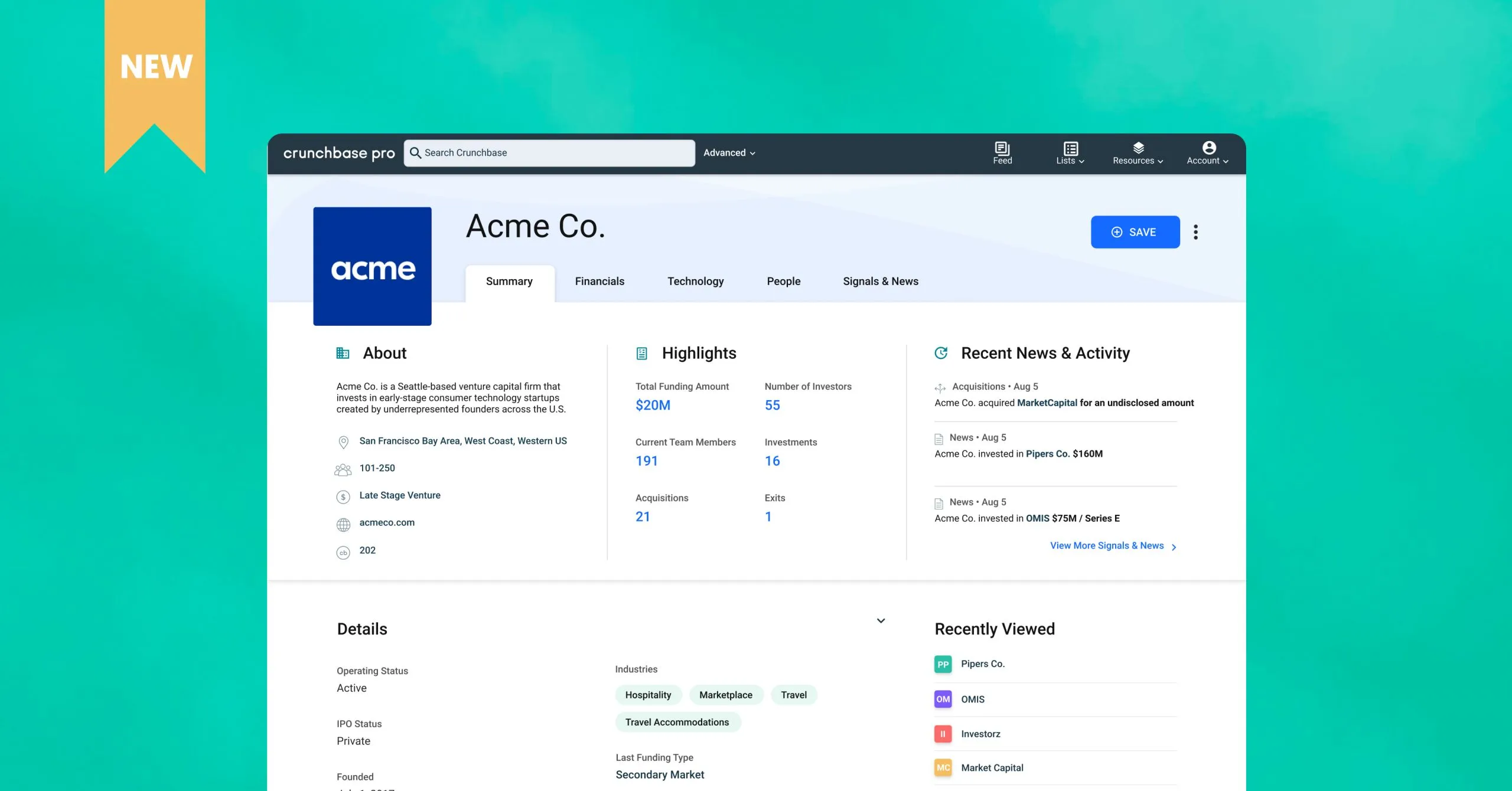This screenshot has height=791, width=1512.
Task: Open the Signals & News tab
Action: tap(880, 282)
